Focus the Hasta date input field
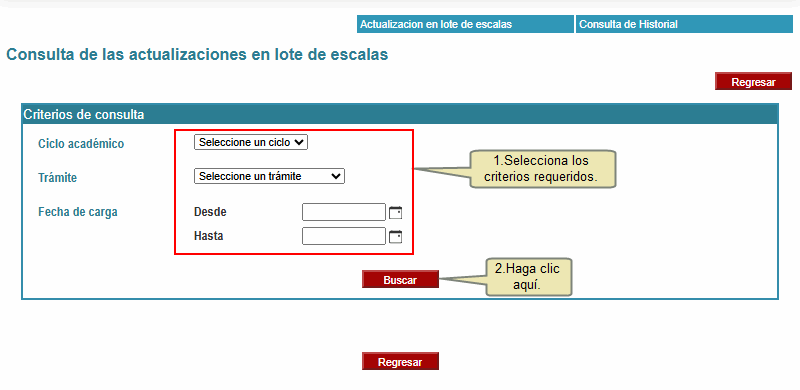This screenshot has height=390, width=800. point(344,236)
